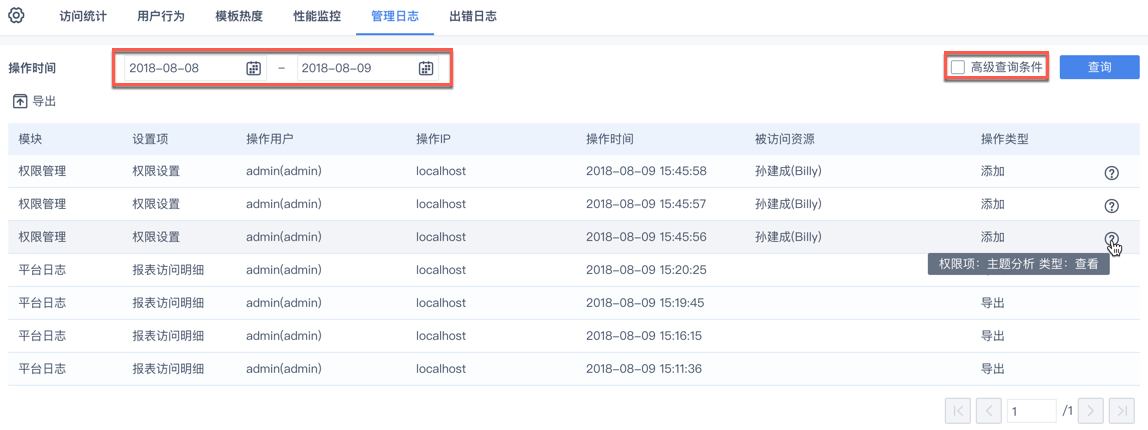Open the 出错日志 tab

point(473,17)
